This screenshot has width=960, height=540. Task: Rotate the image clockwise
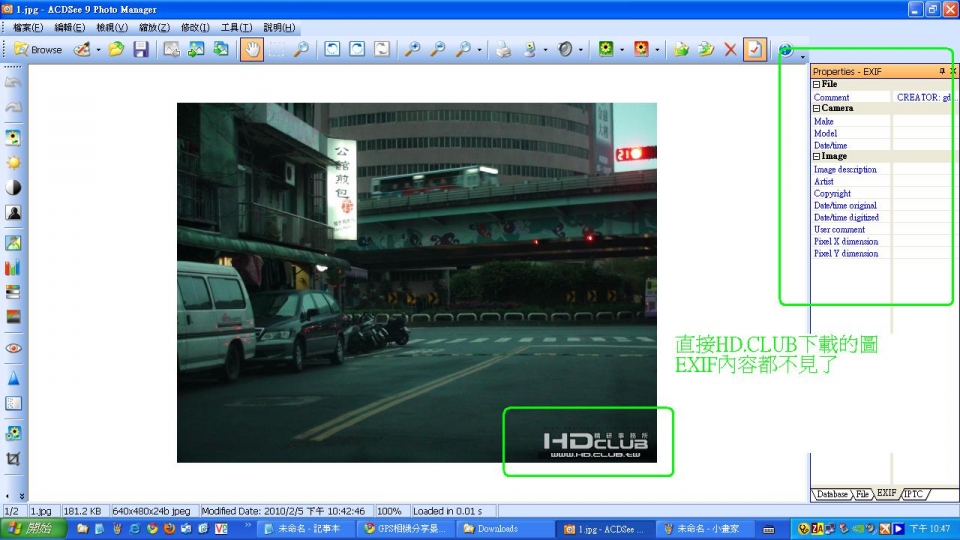(x=357, y=50)
